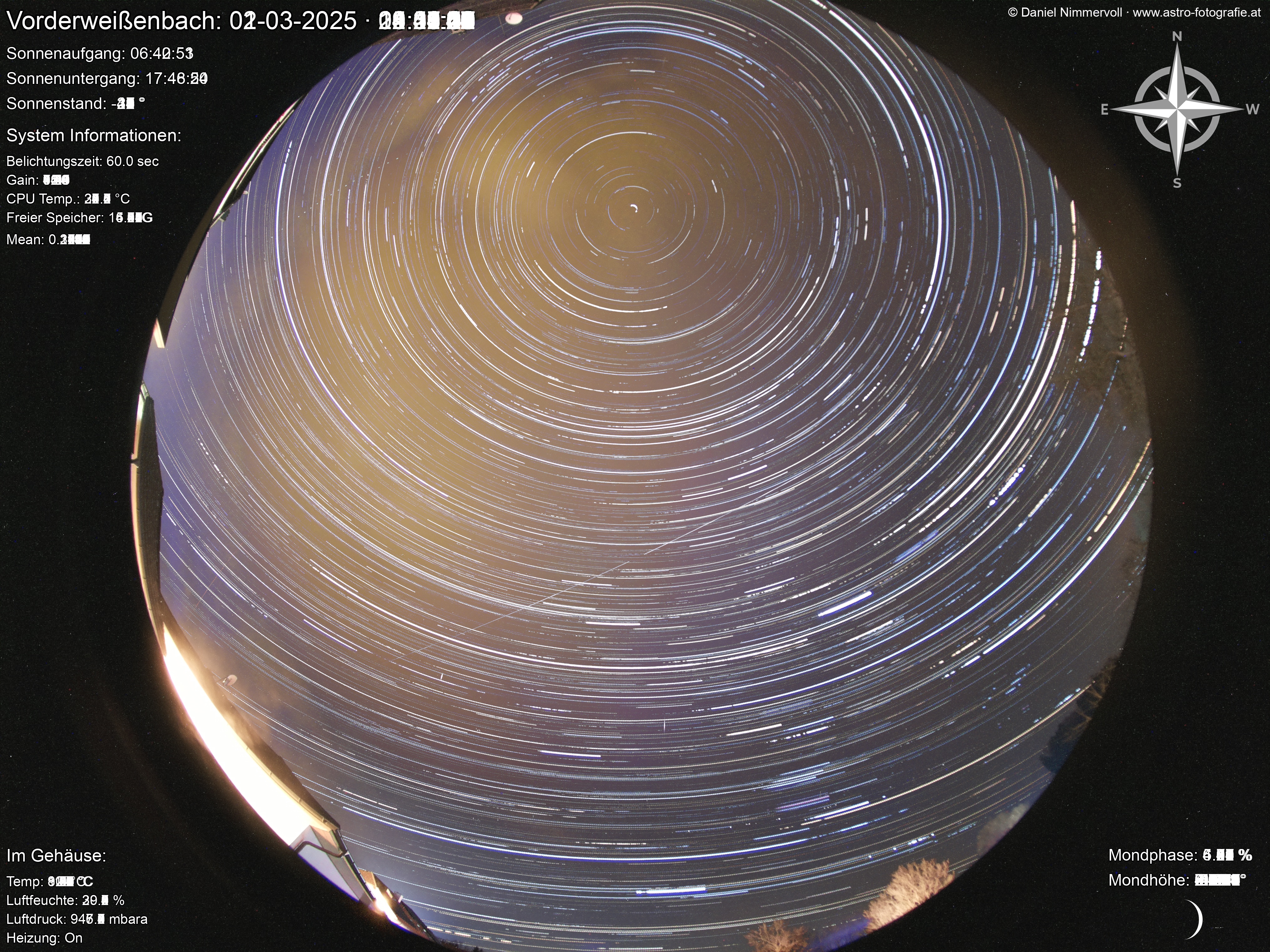
Task: Click the Daniel Nimmervoll copyright text
Action: click(x=1134, y=13)
